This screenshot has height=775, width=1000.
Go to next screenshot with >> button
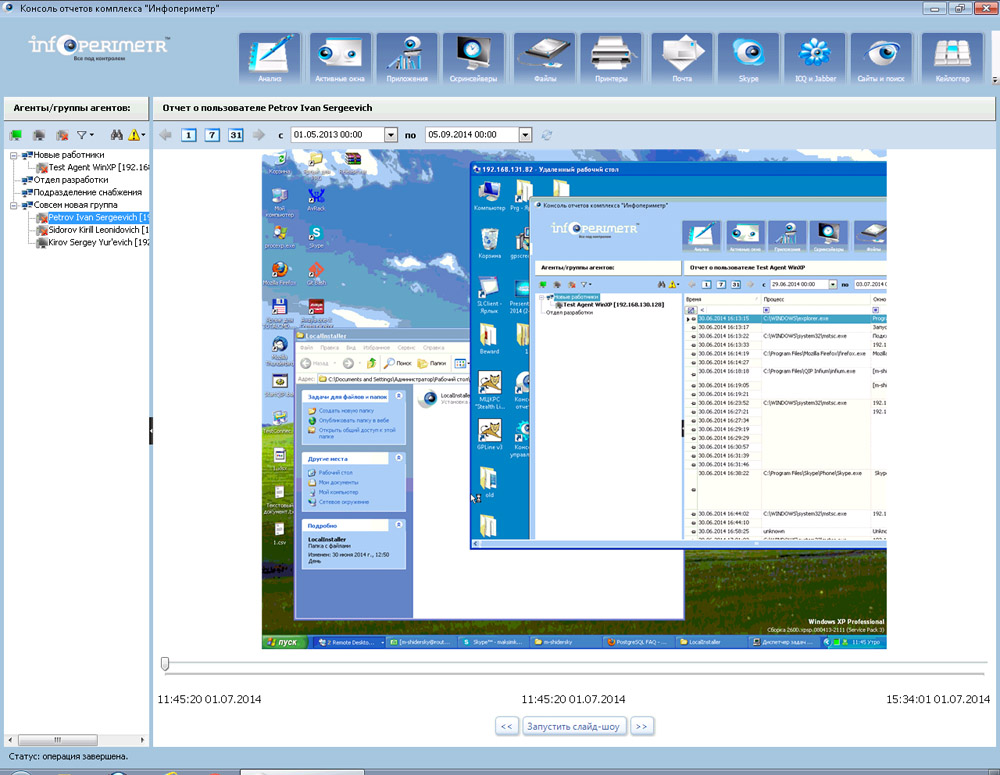(642, 726)
